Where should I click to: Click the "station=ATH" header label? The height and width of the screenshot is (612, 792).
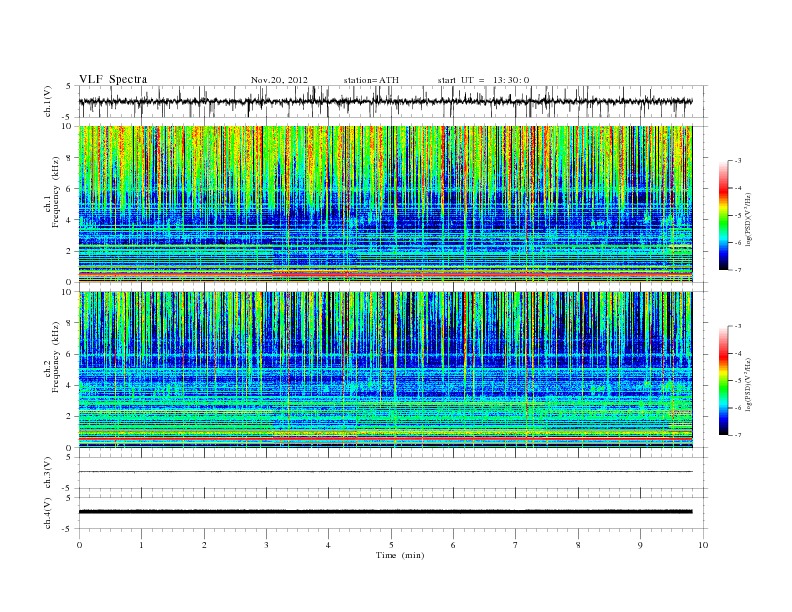[371, 80]
